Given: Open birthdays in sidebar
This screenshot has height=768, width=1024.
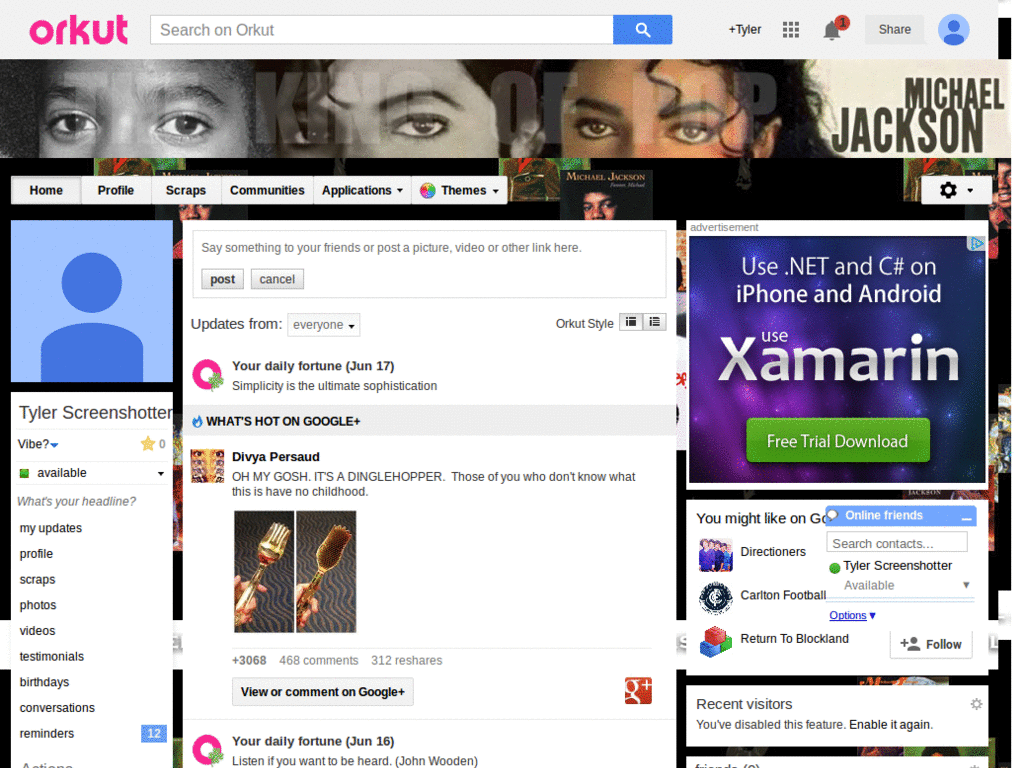Looking at the screenshot, I should click(x=44, y=682).
